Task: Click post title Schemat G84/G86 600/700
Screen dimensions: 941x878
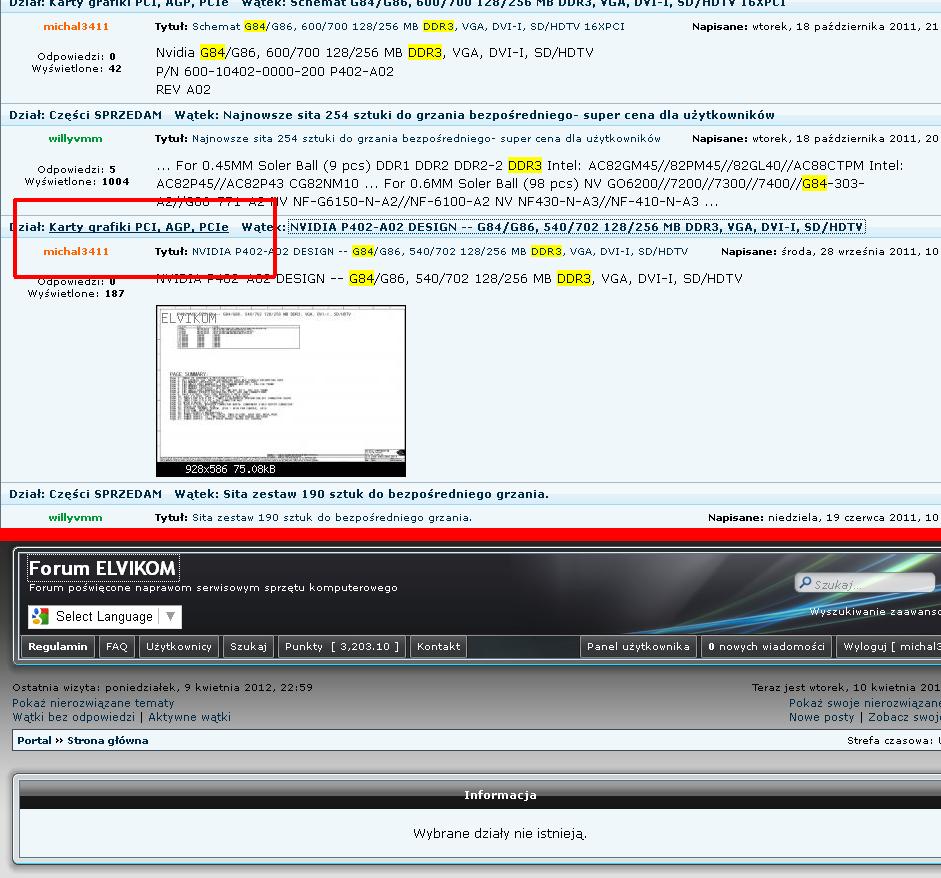Action: click(x=408, y=26)
